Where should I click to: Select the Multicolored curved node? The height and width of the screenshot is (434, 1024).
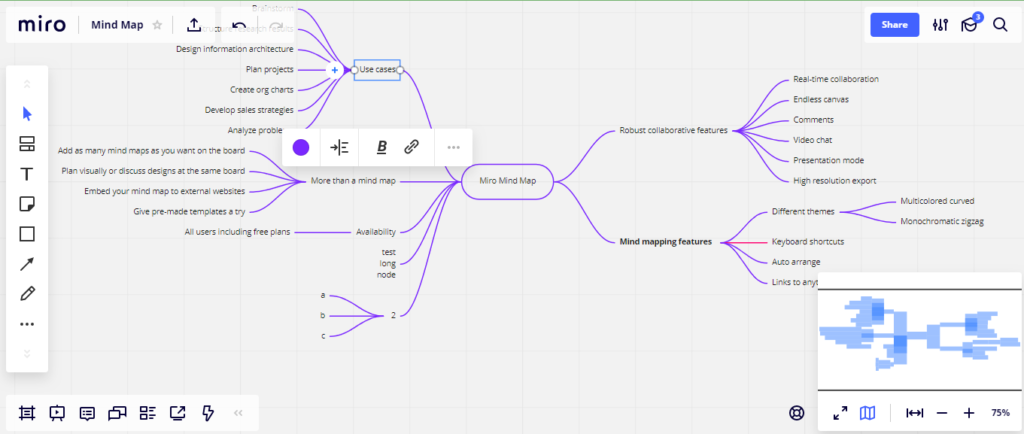[937, 201]
